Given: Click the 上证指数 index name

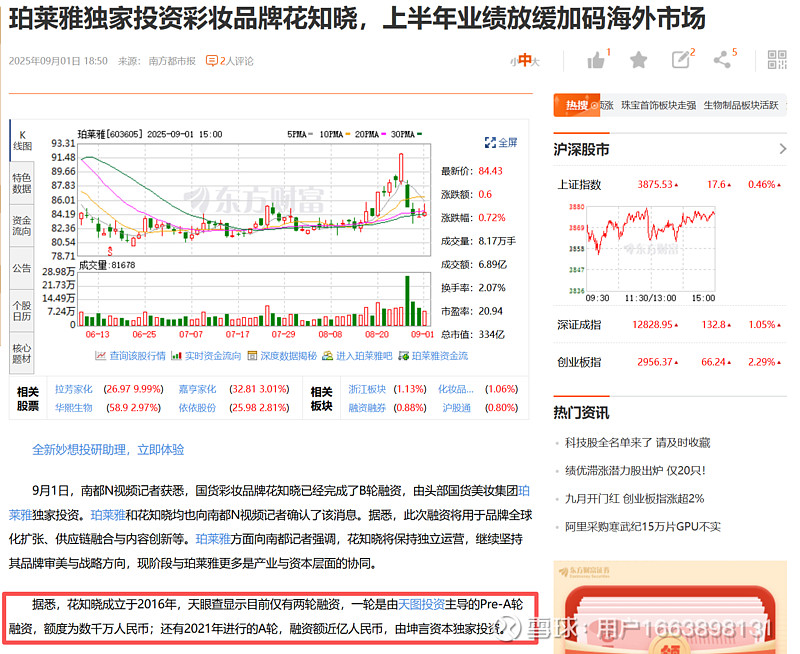Looking at the screenshot, I should click(x=579, y=185).
